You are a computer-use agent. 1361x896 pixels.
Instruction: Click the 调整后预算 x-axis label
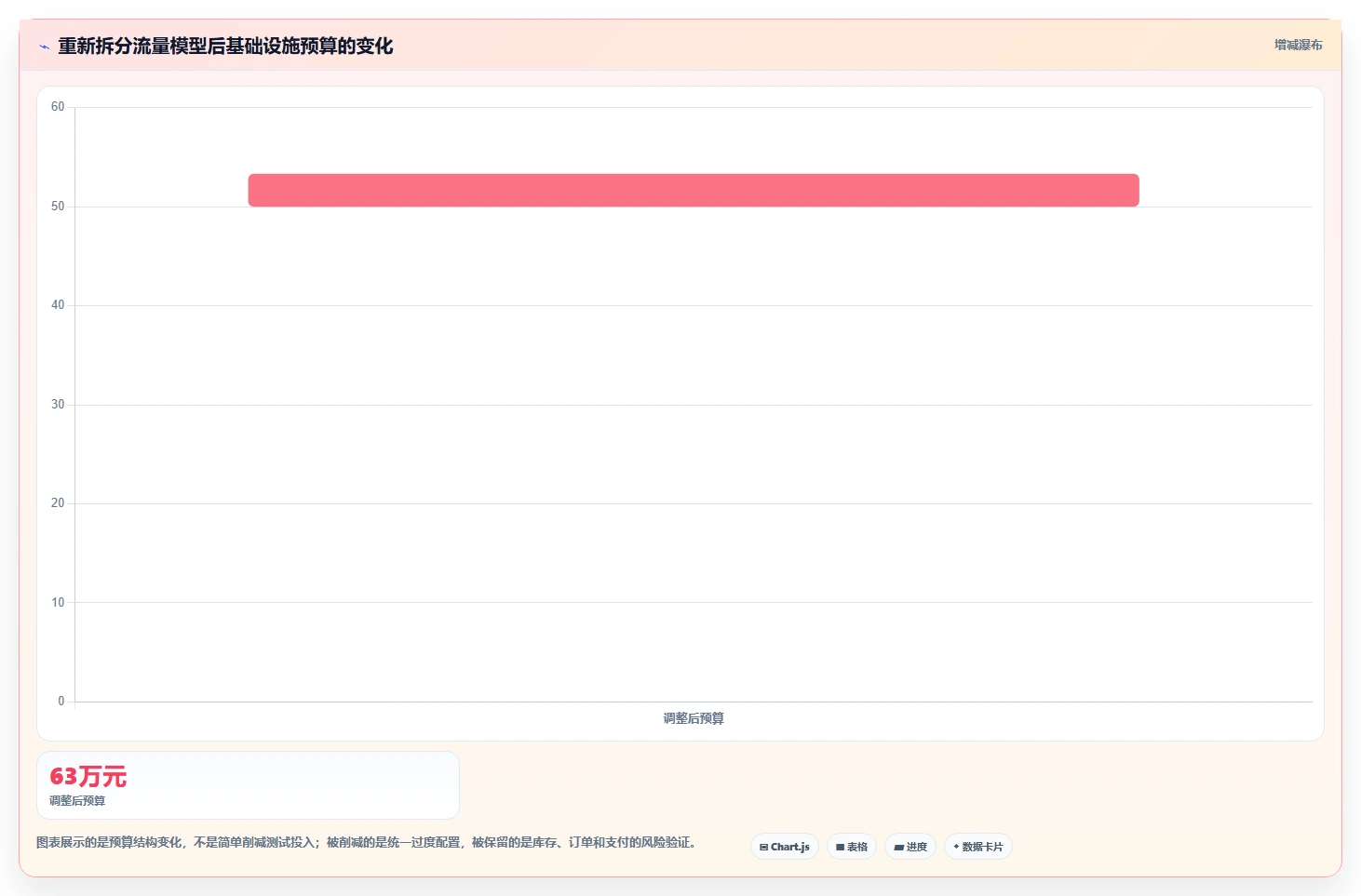pos(694,718)
